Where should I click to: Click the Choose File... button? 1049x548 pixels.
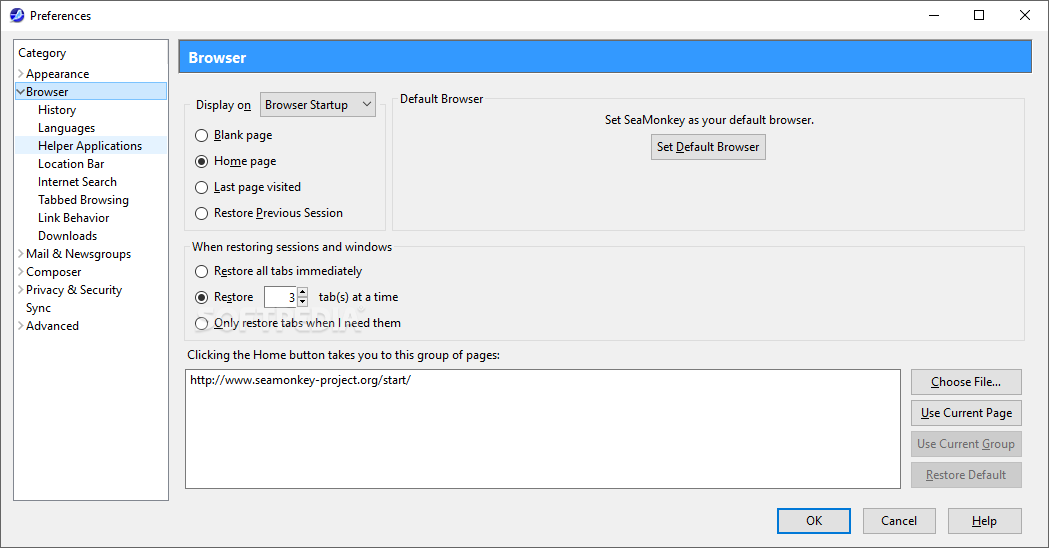966,382
